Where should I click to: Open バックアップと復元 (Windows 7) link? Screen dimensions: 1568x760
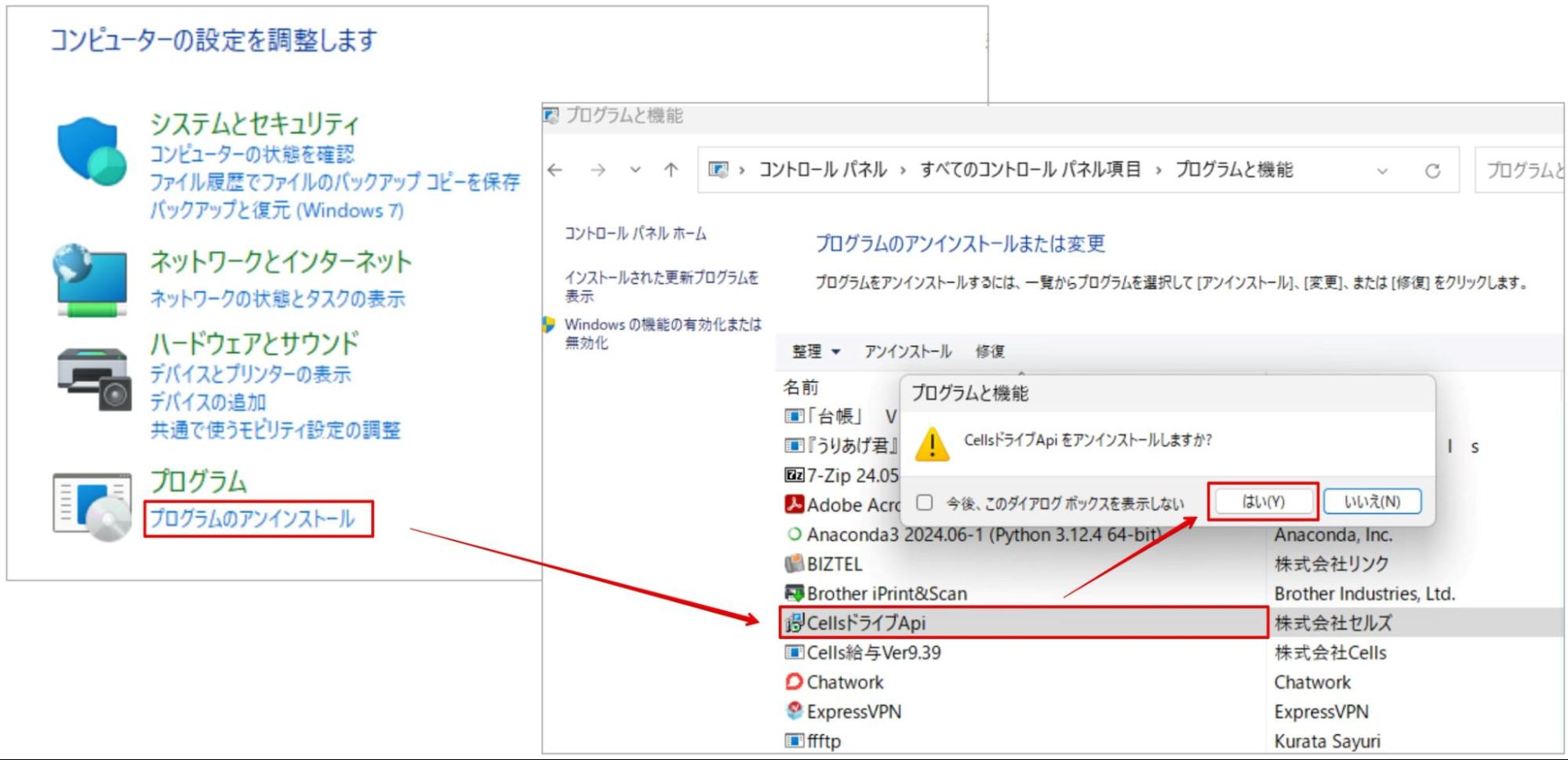click(277, 210)
